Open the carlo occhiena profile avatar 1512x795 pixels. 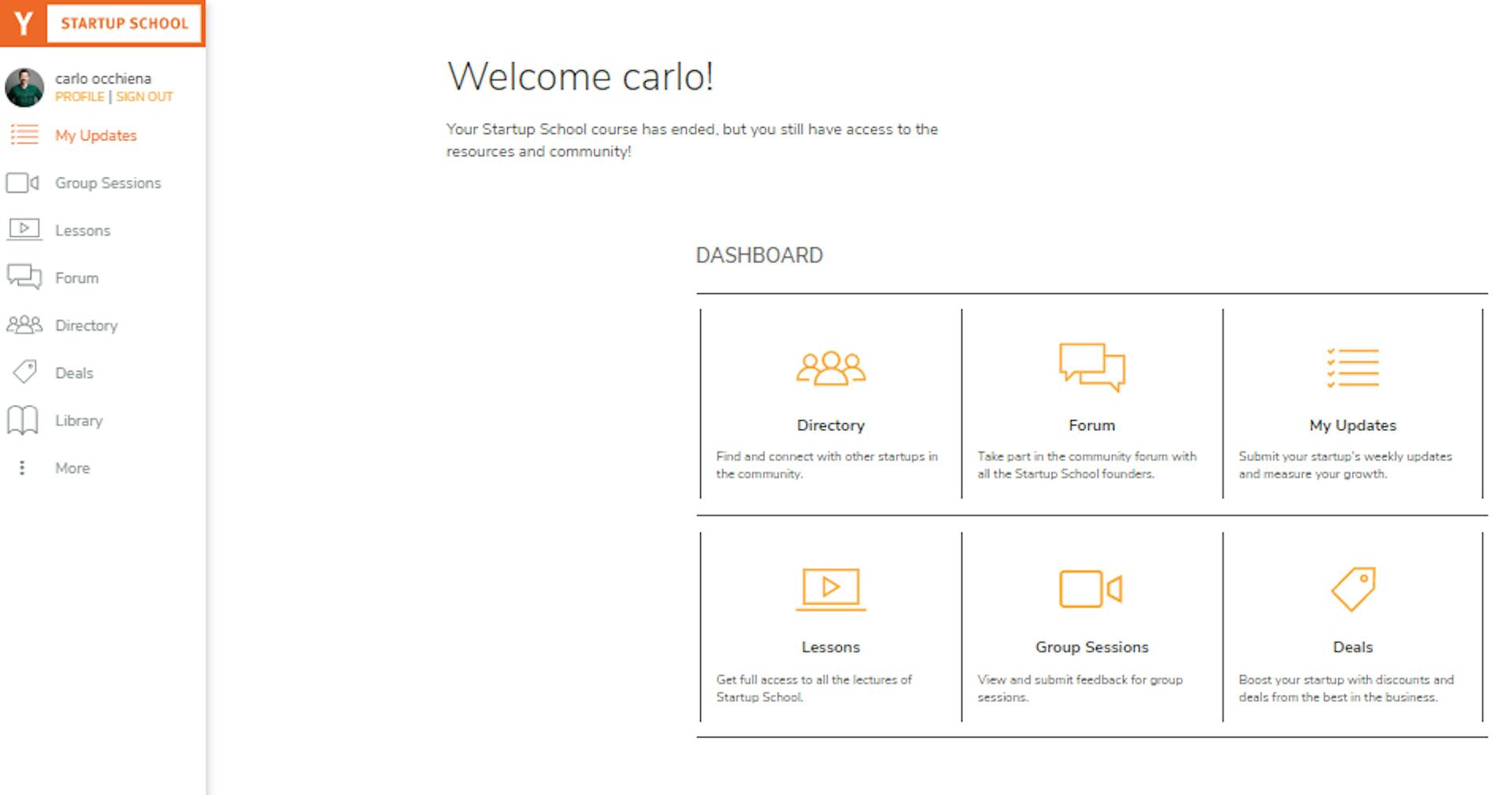pos(24,87)
